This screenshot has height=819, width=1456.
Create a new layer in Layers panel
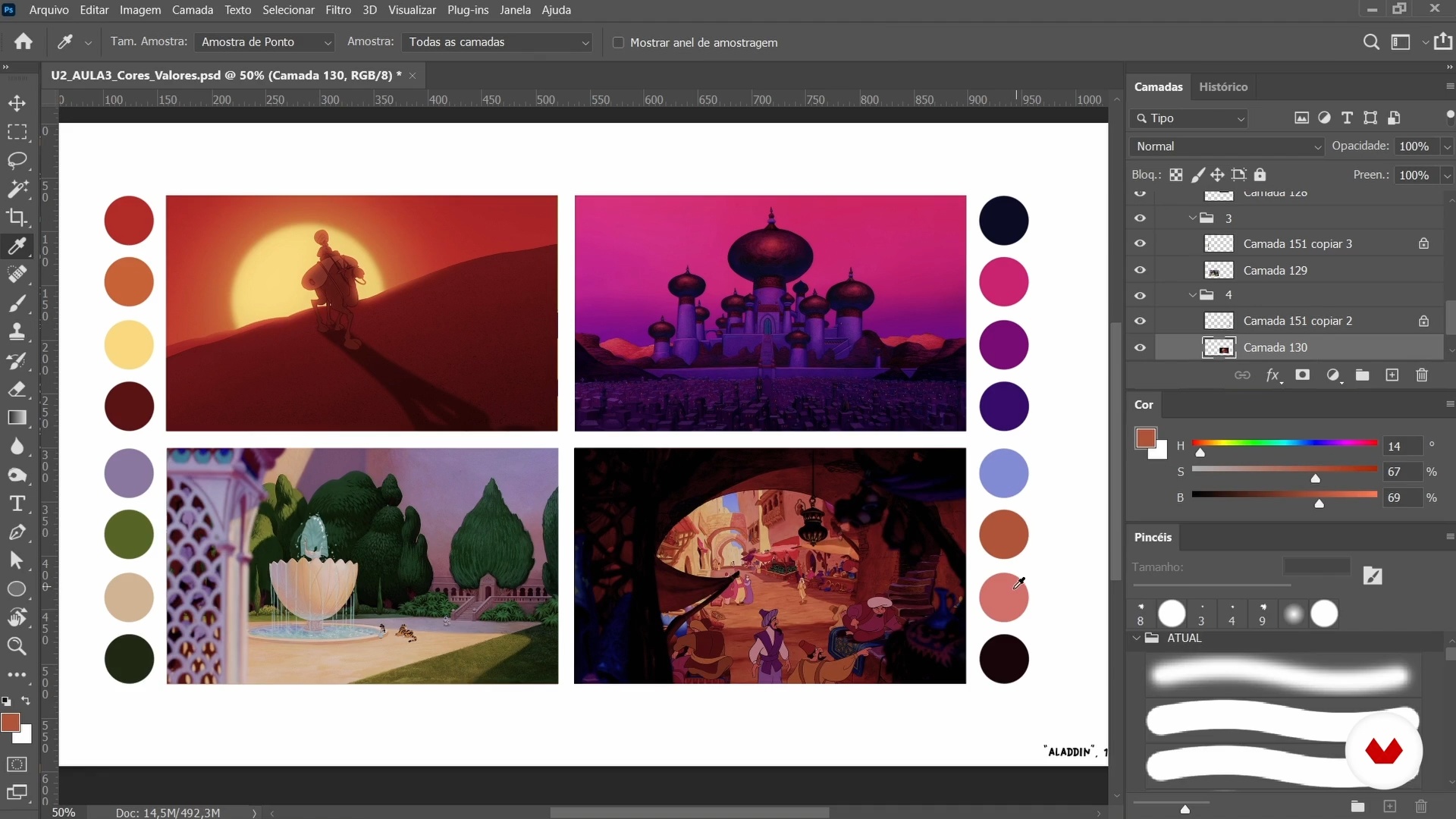tap(1392, 375)
